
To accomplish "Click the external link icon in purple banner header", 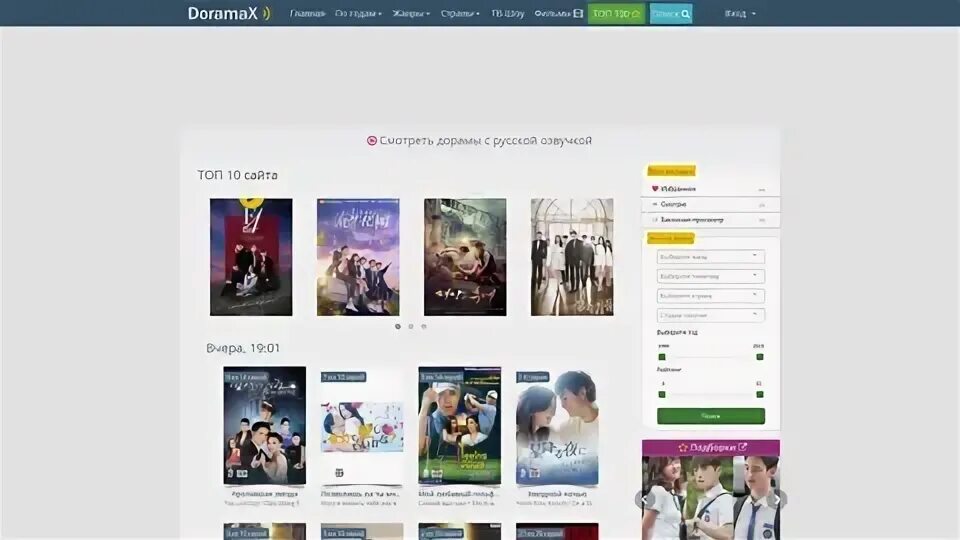I will pyautogui.click(x=743, y=447).
